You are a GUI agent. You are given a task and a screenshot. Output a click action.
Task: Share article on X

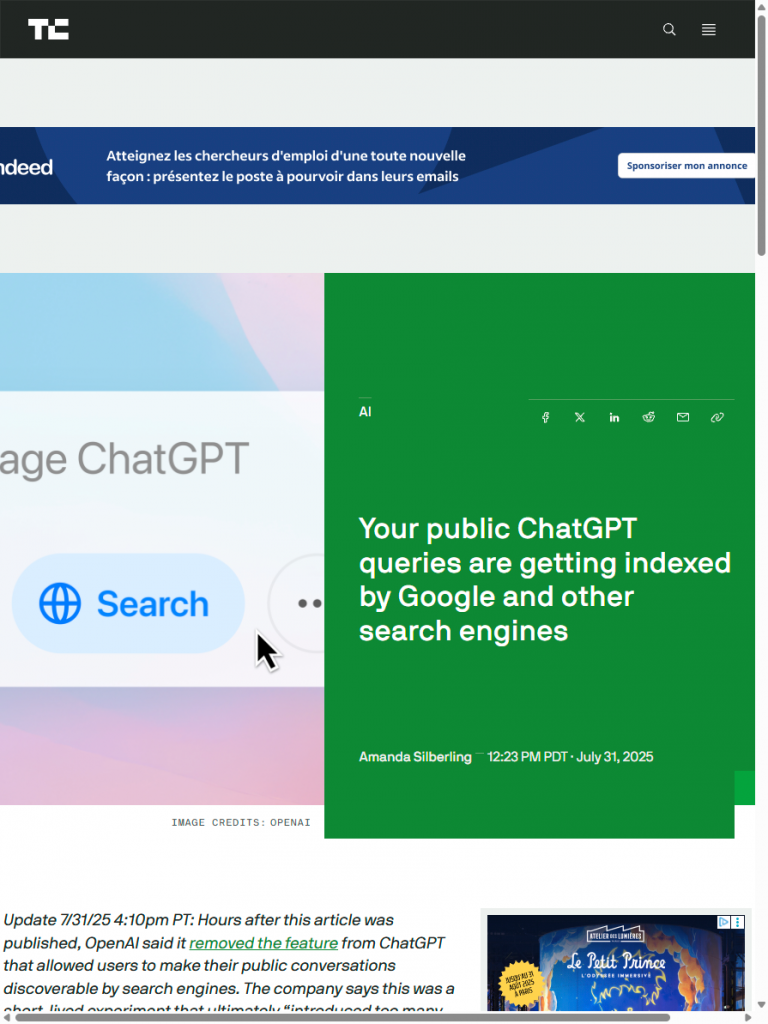[x=580, y=417]
